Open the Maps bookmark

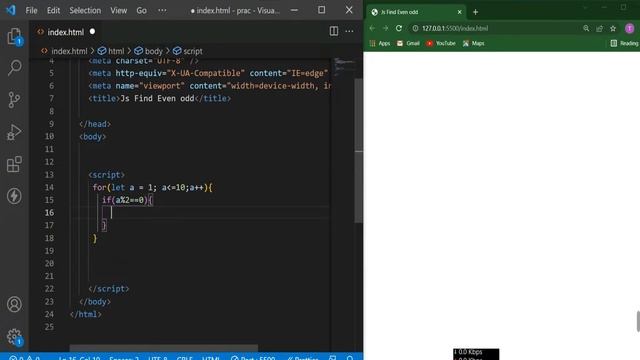click(x=473, y=43)
